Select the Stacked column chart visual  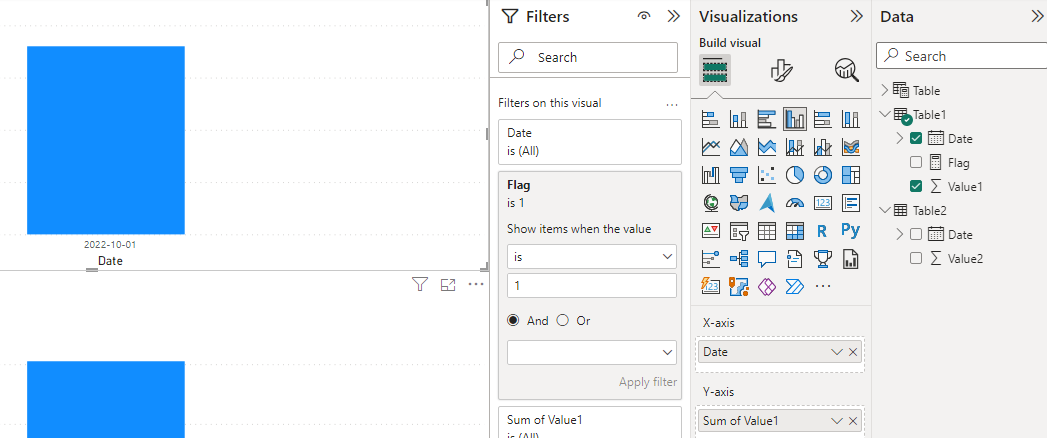pyautogui.click(x=739, y=120)
